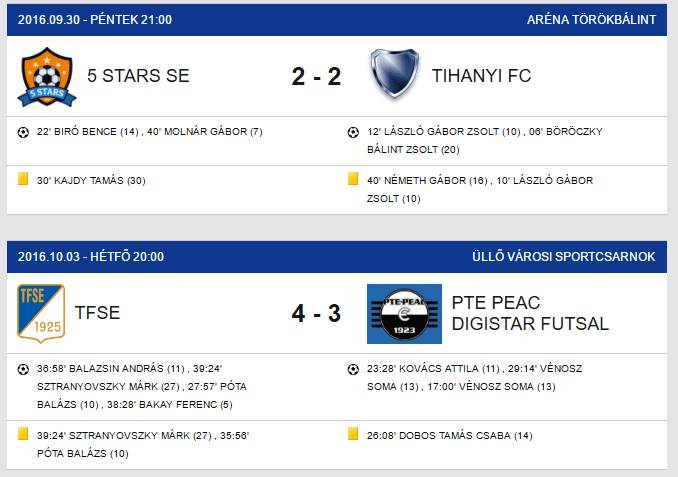Open the TFSE team name link
This screenshot has width=678, height=477.
point(97,313)
